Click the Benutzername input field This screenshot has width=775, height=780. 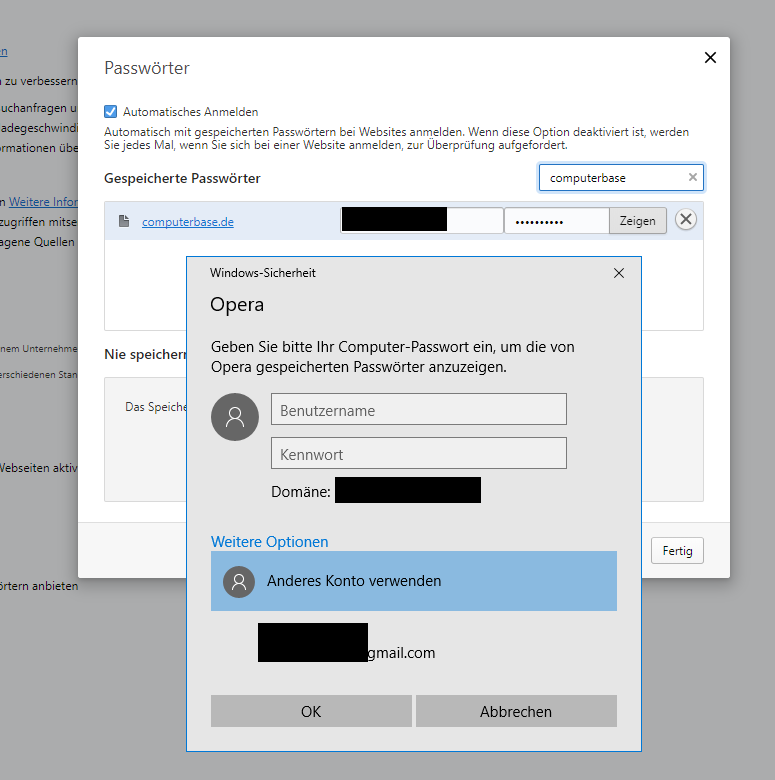[418, 409]
